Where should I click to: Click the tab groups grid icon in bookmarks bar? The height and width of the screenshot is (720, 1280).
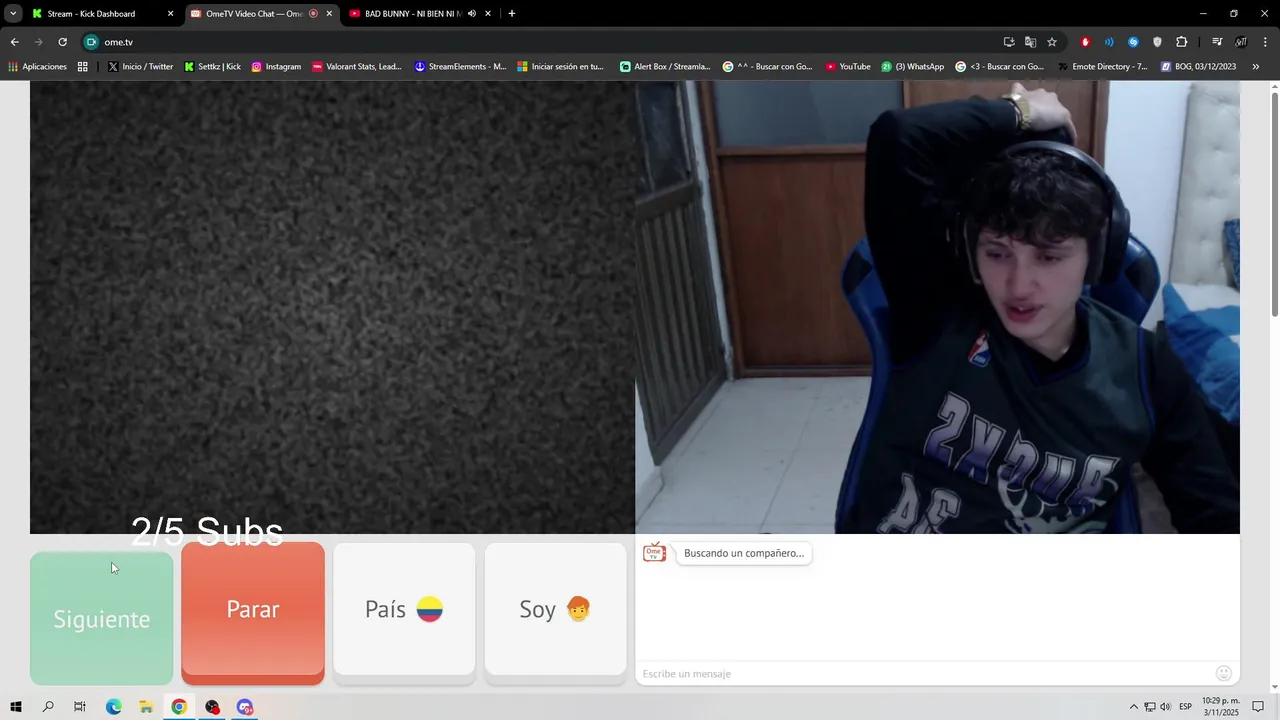pyautogui.click(x=82, y=67)
